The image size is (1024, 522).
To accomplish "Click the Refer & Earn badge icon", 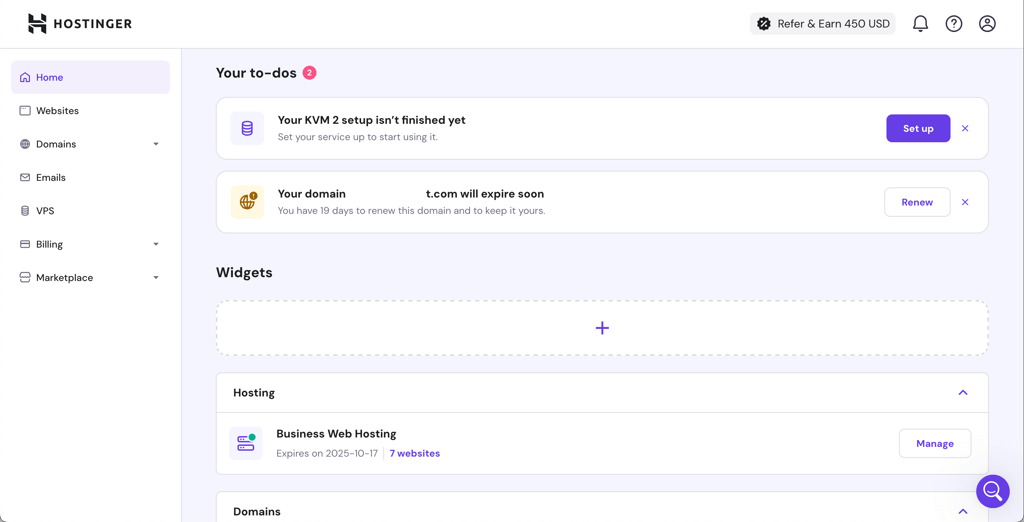I will [x=763, y=24].
